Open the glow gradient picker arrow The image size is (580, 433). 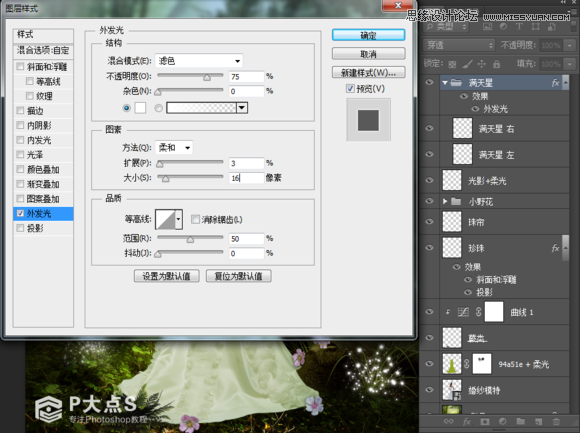[x=242, y=108]
